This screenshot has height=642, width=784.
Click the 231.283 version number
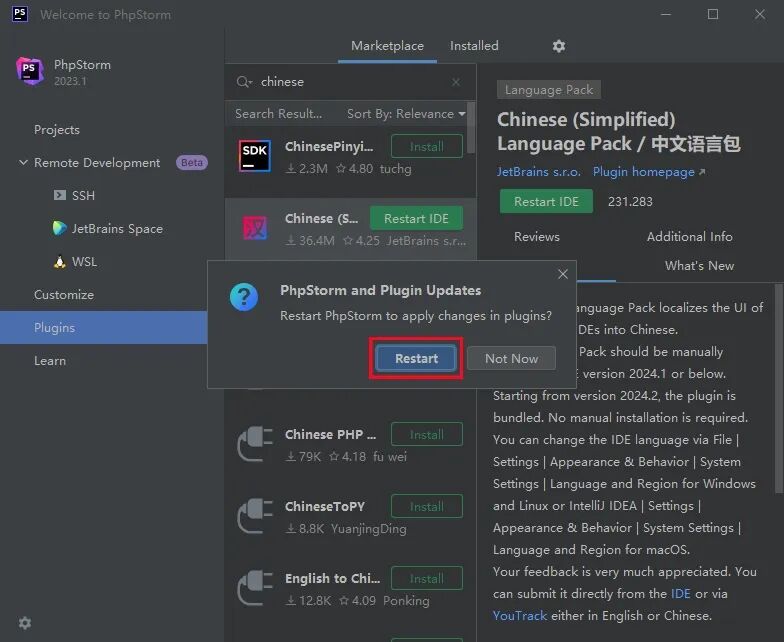click(x=630, y=202)
